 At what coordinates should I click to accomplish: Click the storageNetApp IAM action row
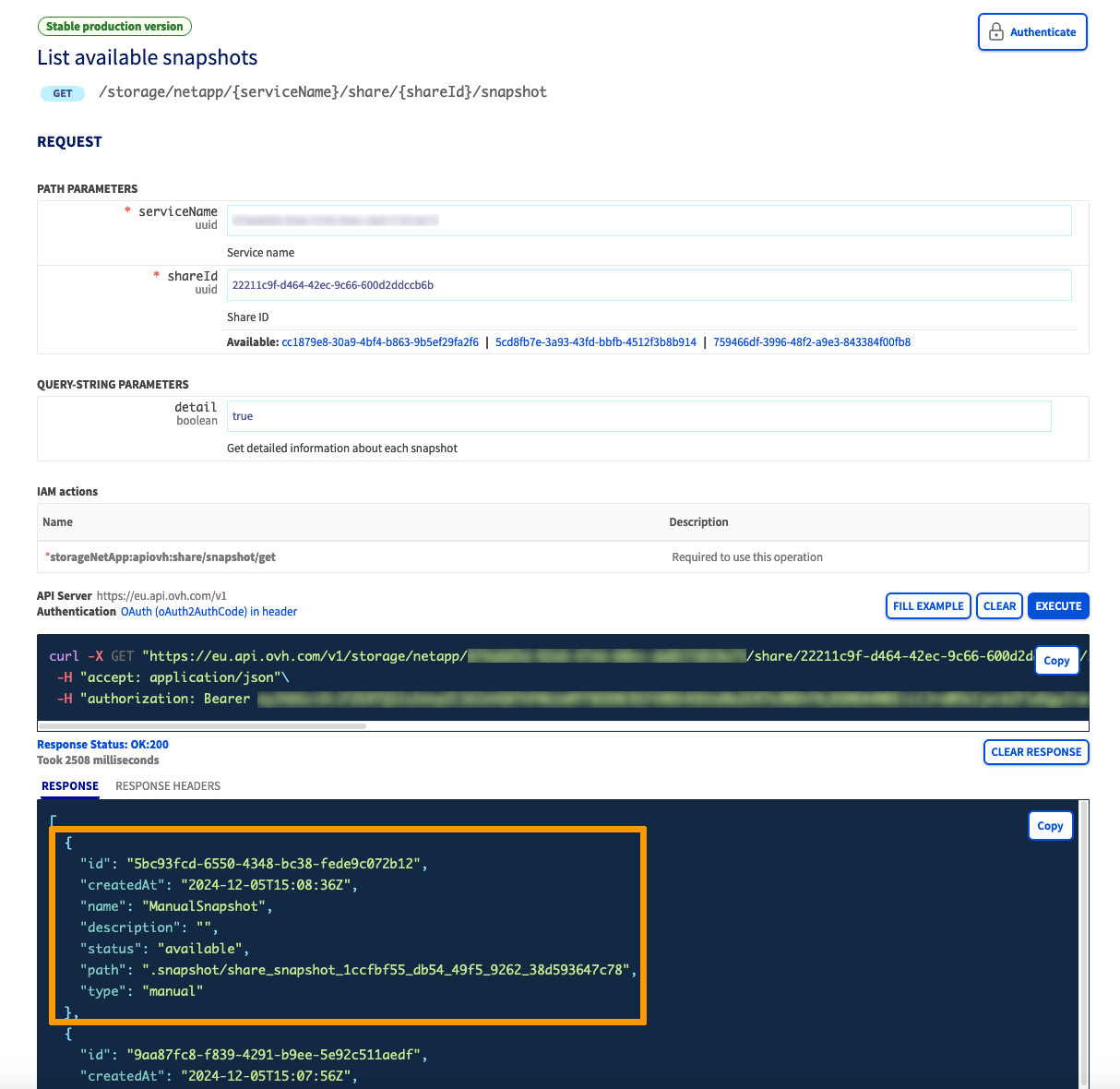(162, 557)
